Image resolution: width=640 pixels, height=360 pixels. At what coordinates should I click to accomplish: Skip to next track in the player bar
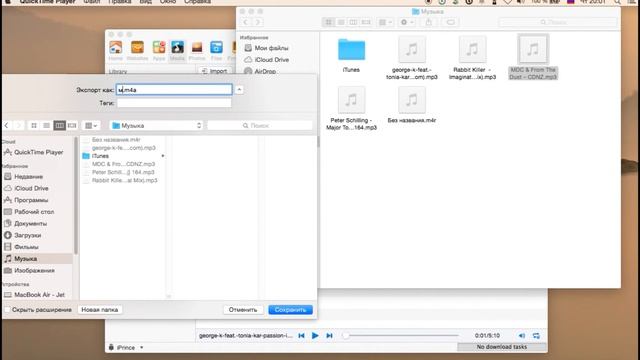click(329, 336)
